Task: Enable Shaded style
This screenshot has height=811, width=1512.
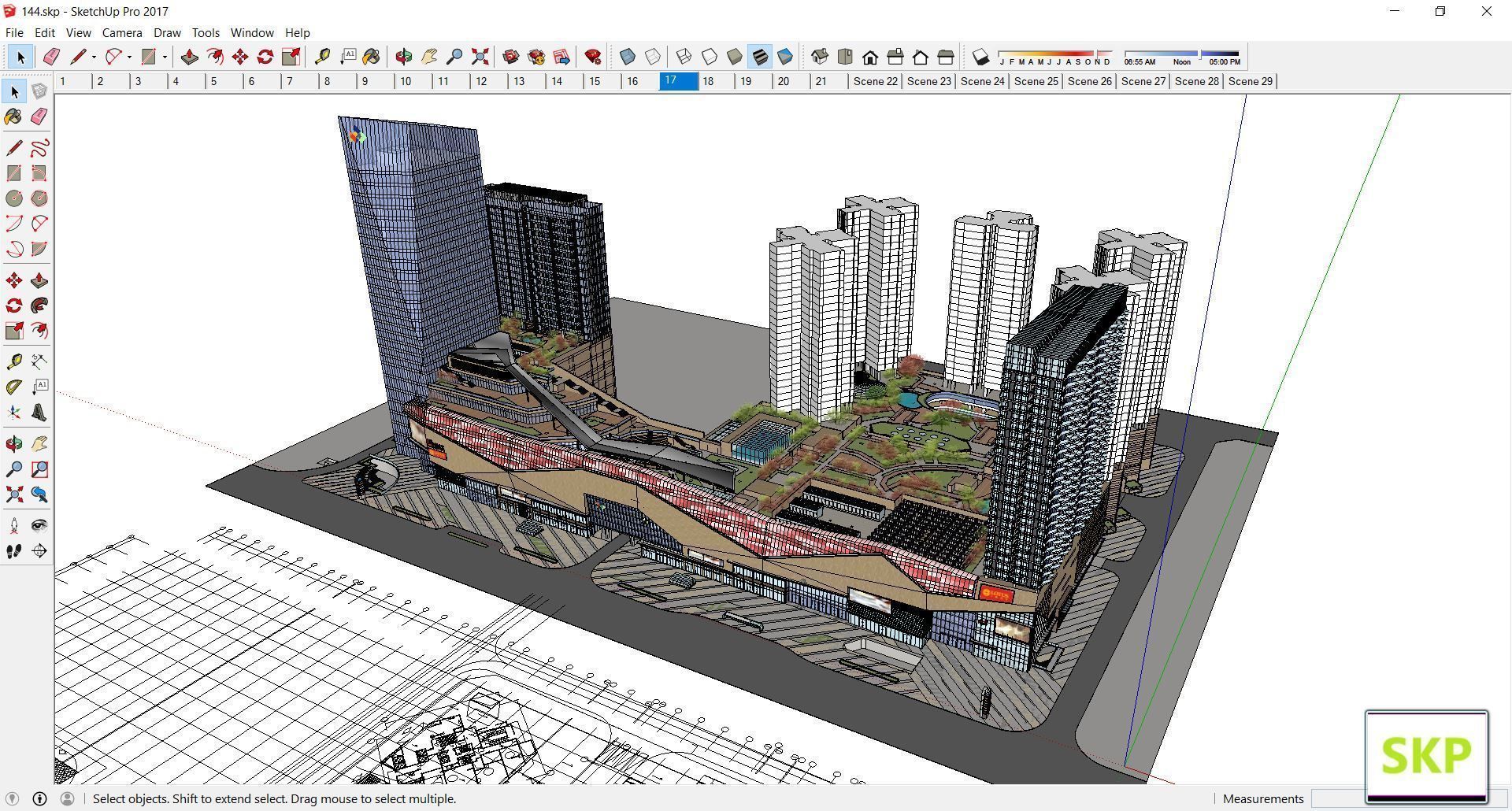Action: pos(735,57)
